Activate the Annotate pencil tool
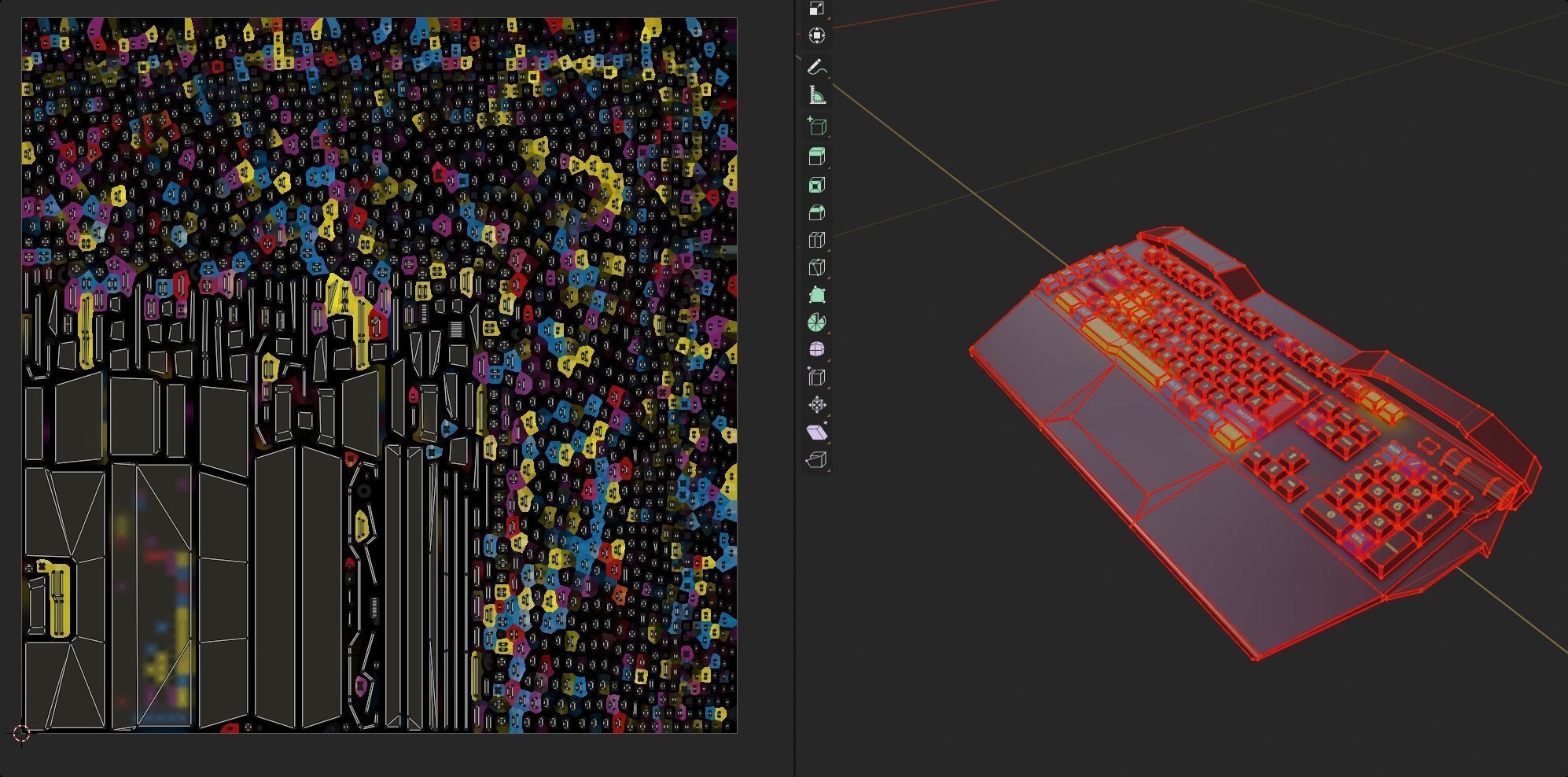 pos(817,68)
